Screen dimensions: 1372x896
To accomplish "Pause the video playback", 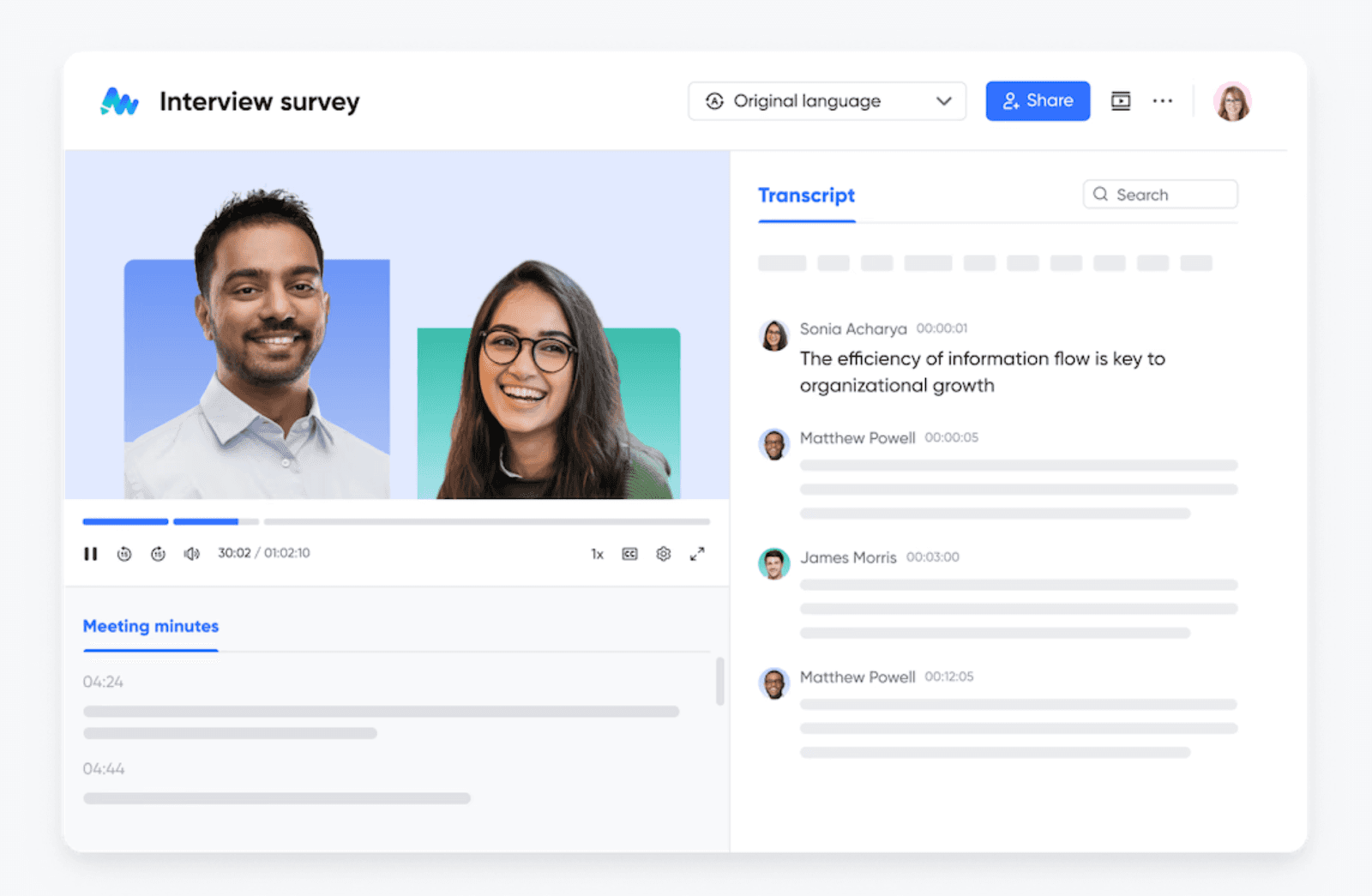I will tap(90, 554).
